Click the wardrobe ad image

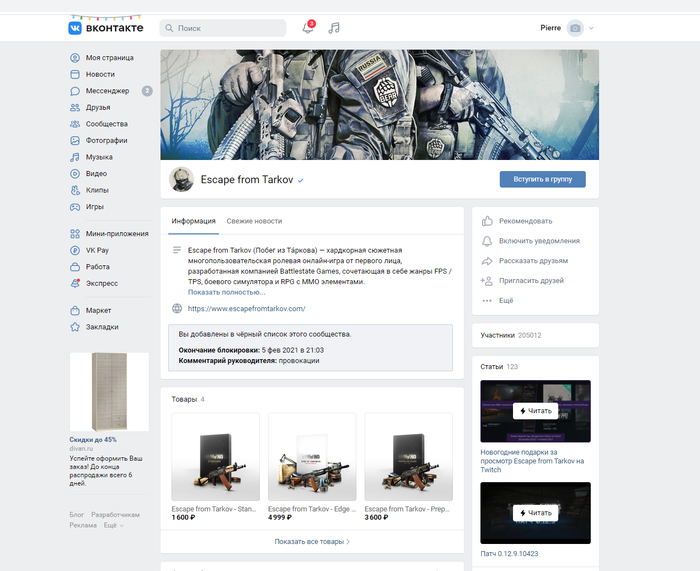coord(109,392)
